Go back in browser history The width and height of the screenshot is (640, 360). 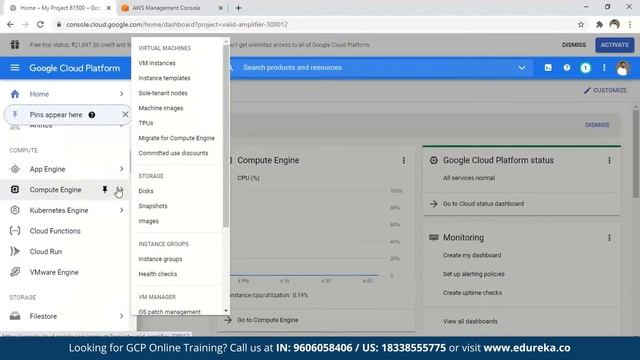pyautogui.click(x=10, y=24)
